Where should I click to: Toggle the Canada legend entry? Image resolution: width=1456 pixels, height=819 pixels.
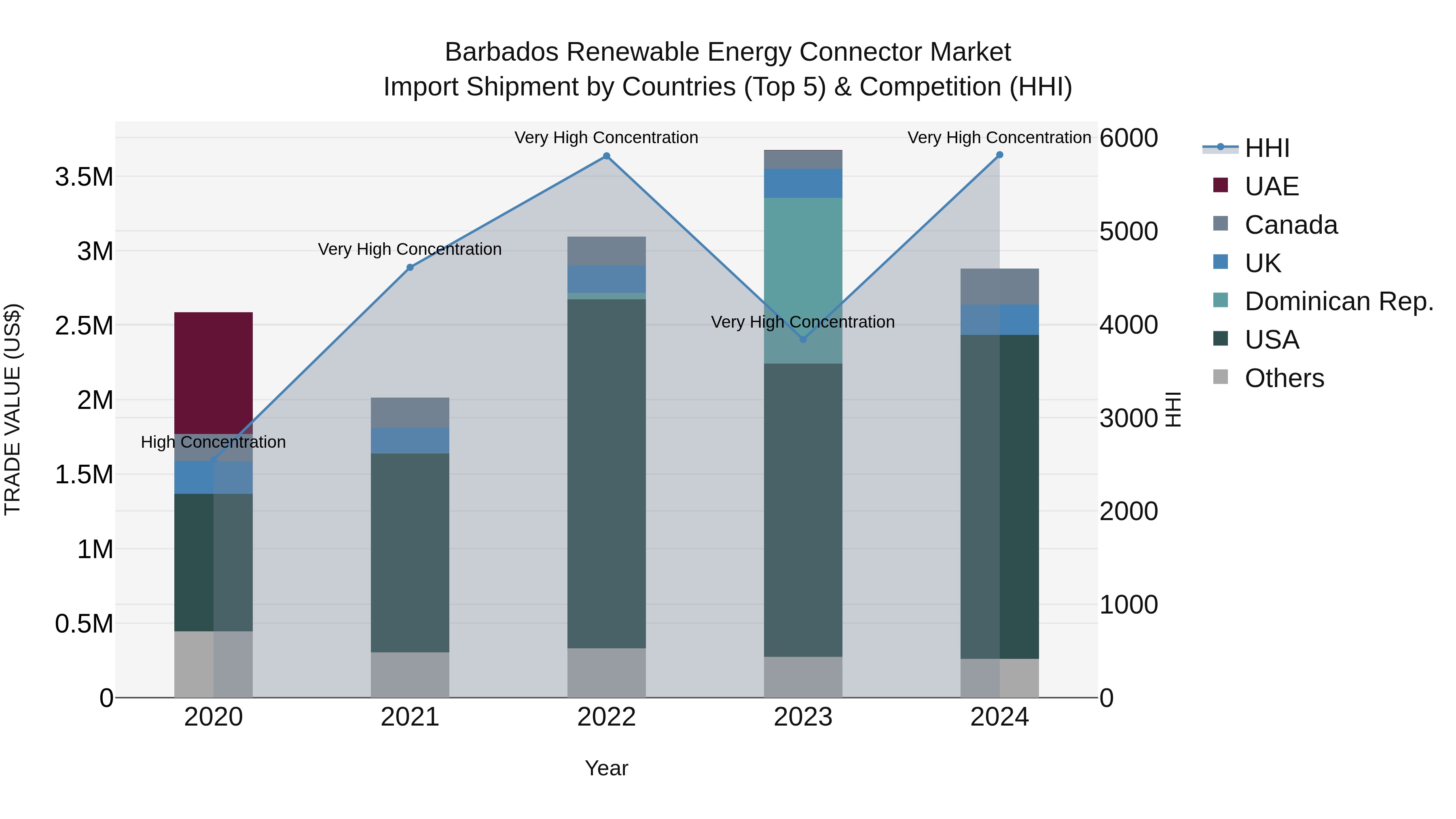[1275, 224]
